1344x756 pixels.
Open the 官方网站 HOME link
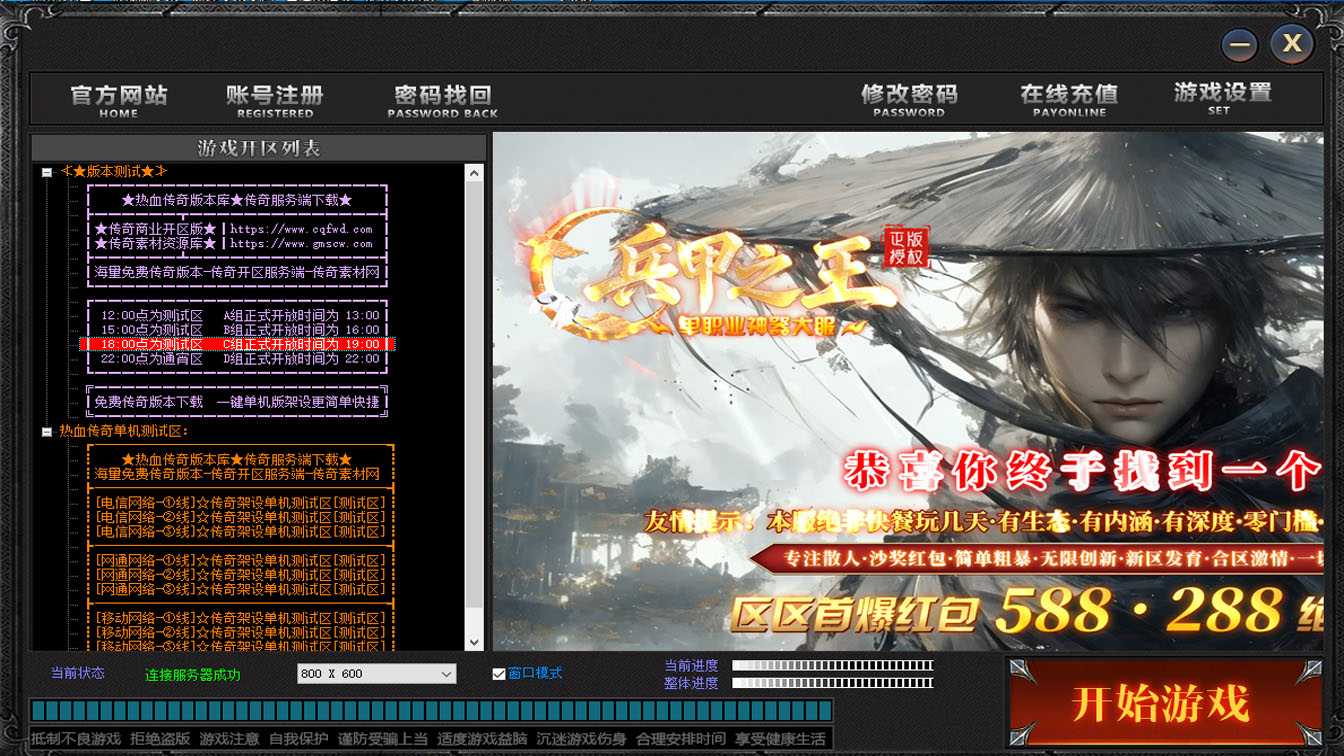tap(119, 100)
